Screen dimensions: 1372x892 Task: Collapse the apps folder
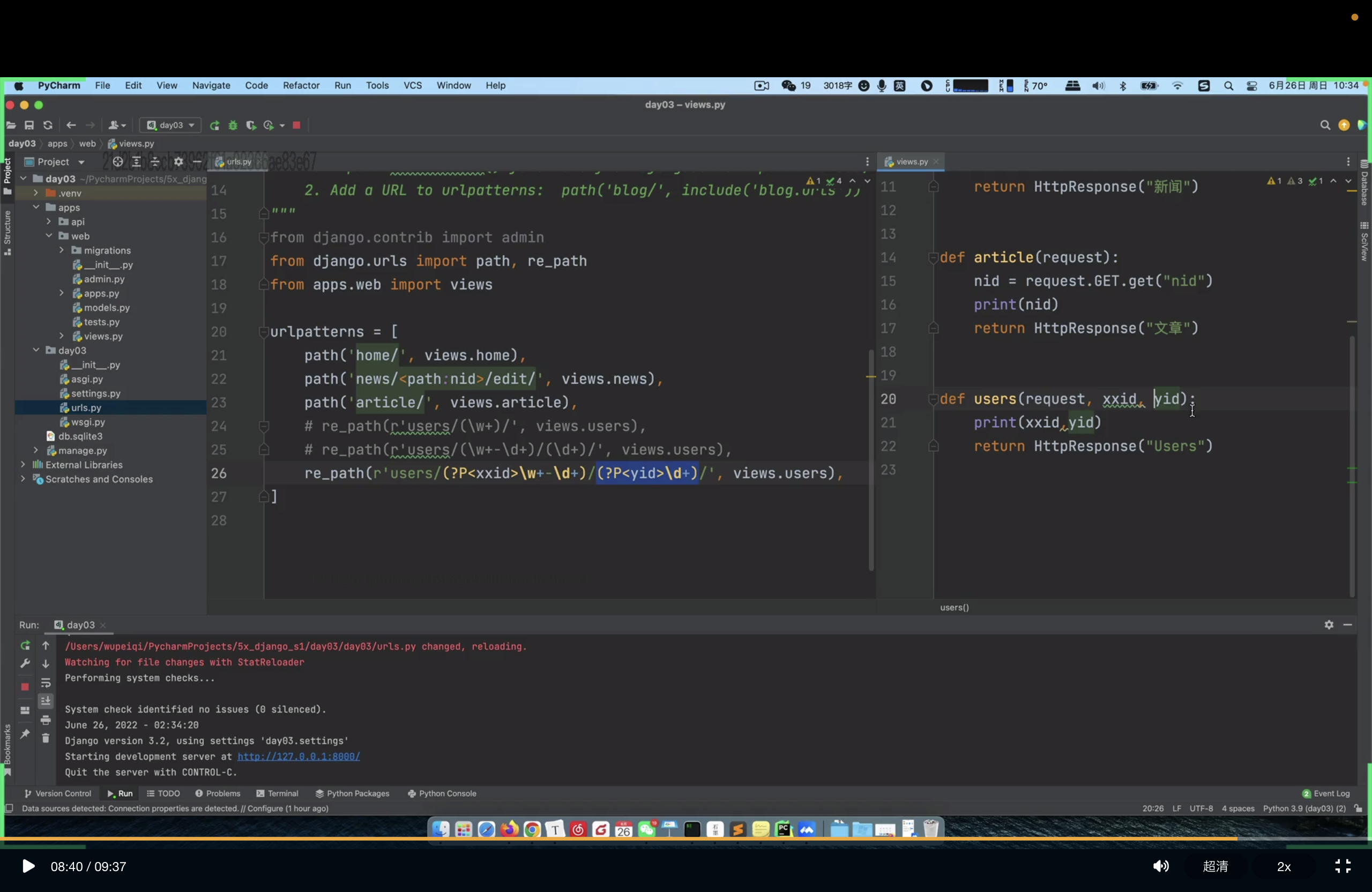(36, 207)
